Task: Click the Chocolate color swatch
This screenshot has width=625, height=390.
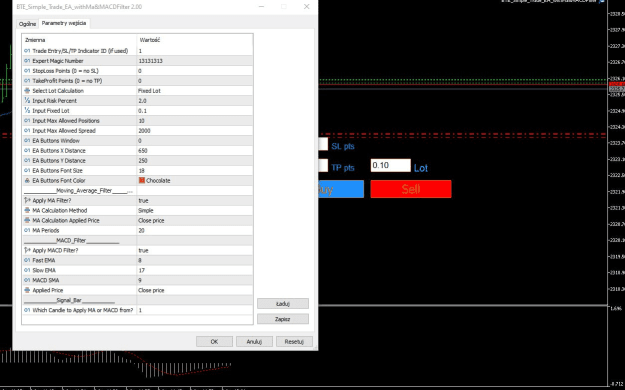Action: [142, 180]
